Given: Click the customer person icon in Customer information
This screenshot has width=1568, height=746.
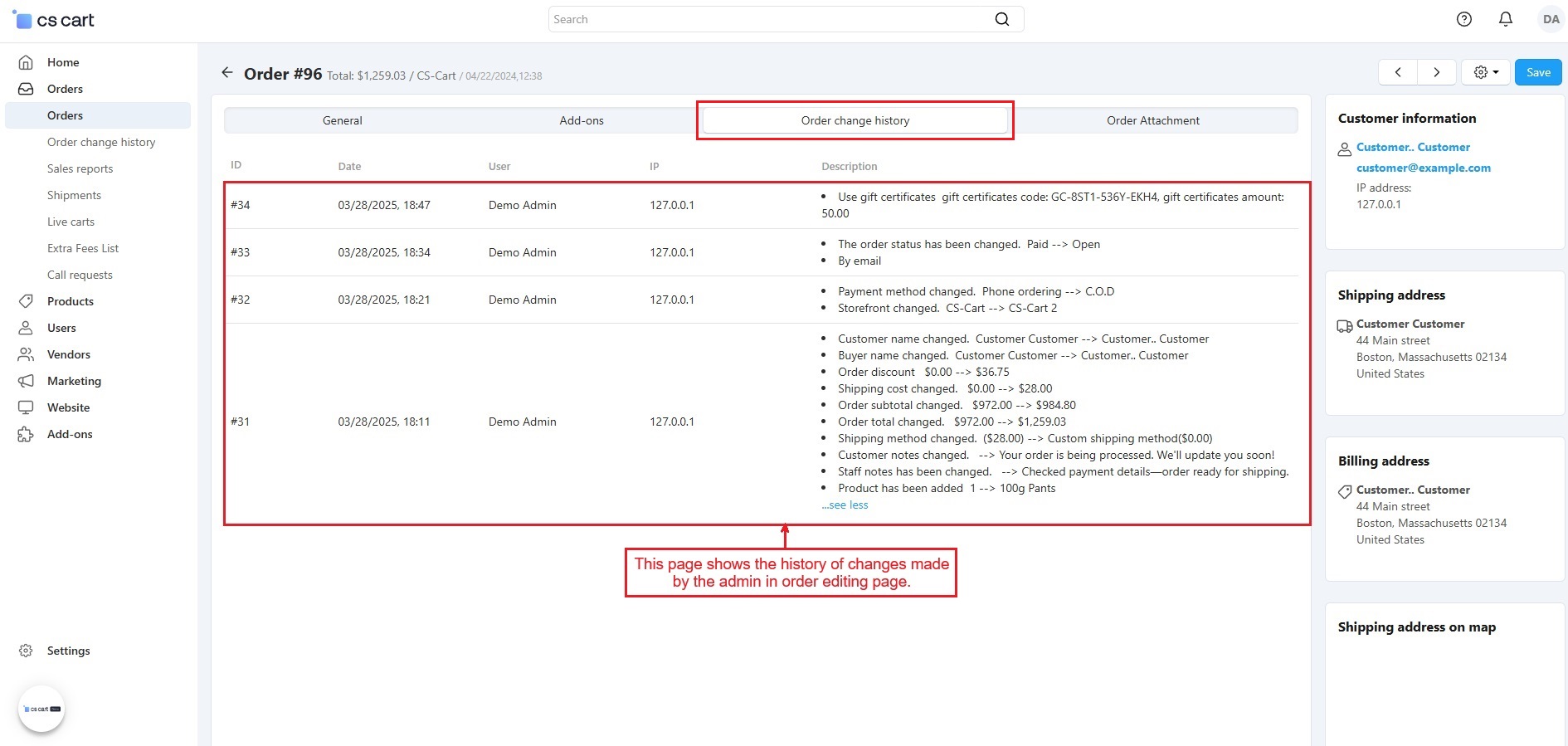Looking at the screenshot, I should point(1345,149).
